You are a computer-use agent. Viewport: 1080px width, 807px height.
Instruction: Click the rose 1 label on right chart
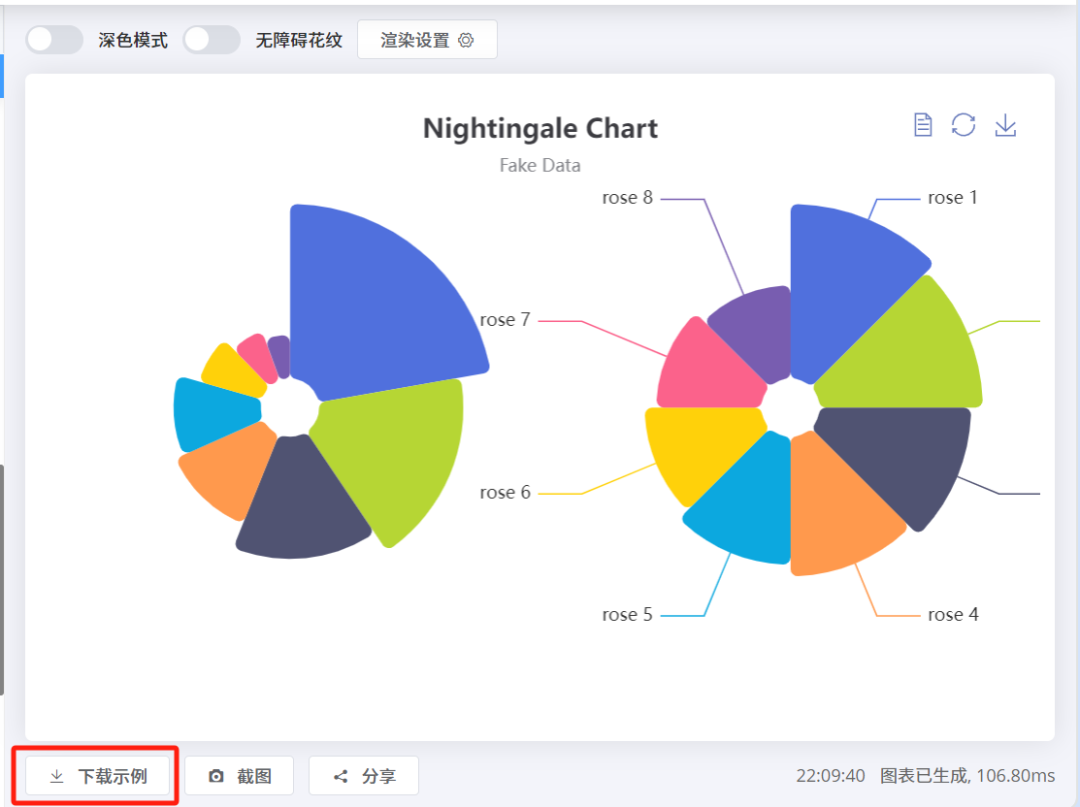pyautogui.click(x=951, y=197)
